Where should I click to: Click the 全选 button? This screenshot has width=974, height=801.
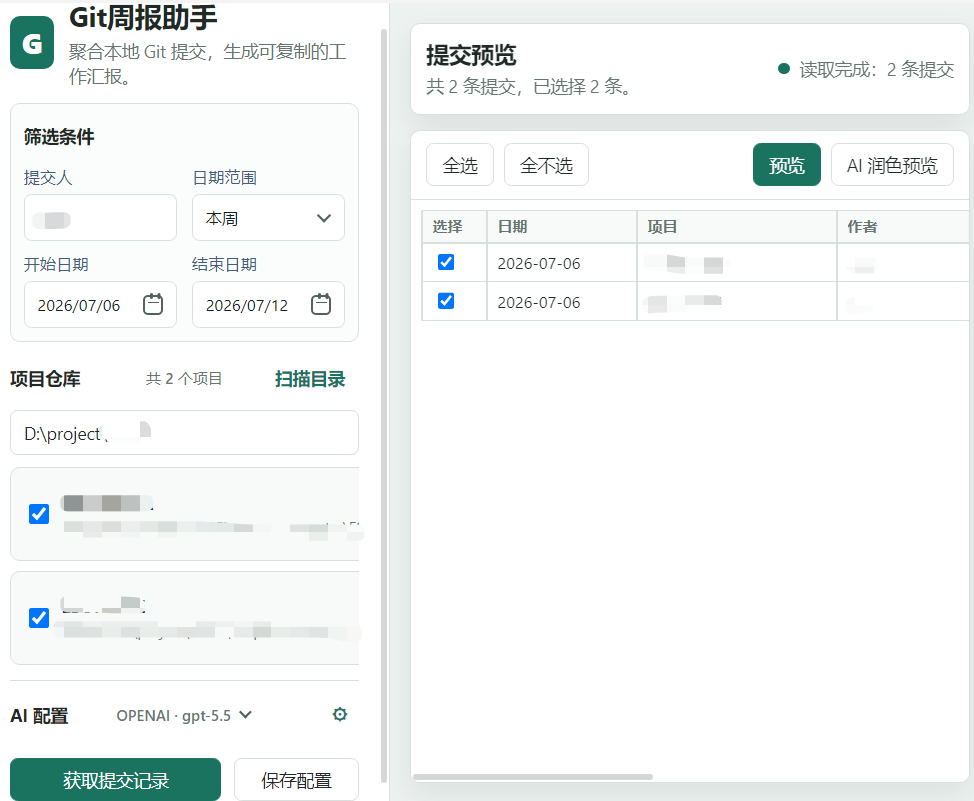pos(460,165)
